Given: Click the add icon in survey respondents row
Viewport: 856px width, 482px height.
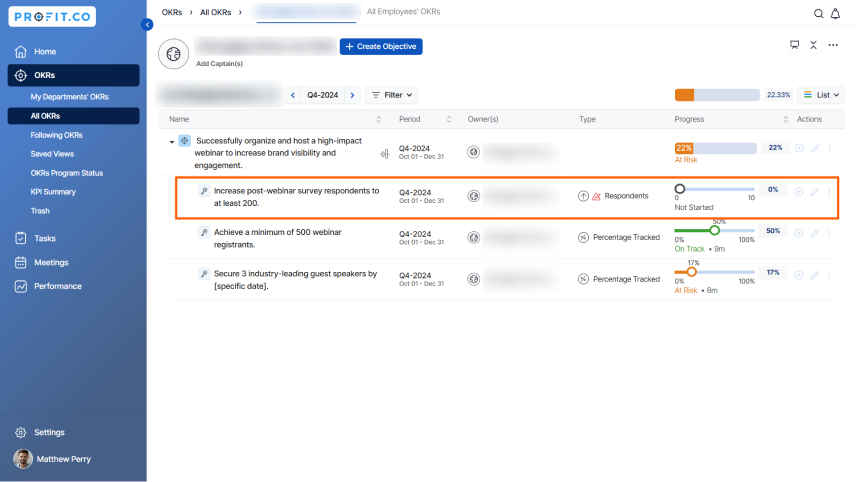Looking at the screenshot, I should pos(799,192).
